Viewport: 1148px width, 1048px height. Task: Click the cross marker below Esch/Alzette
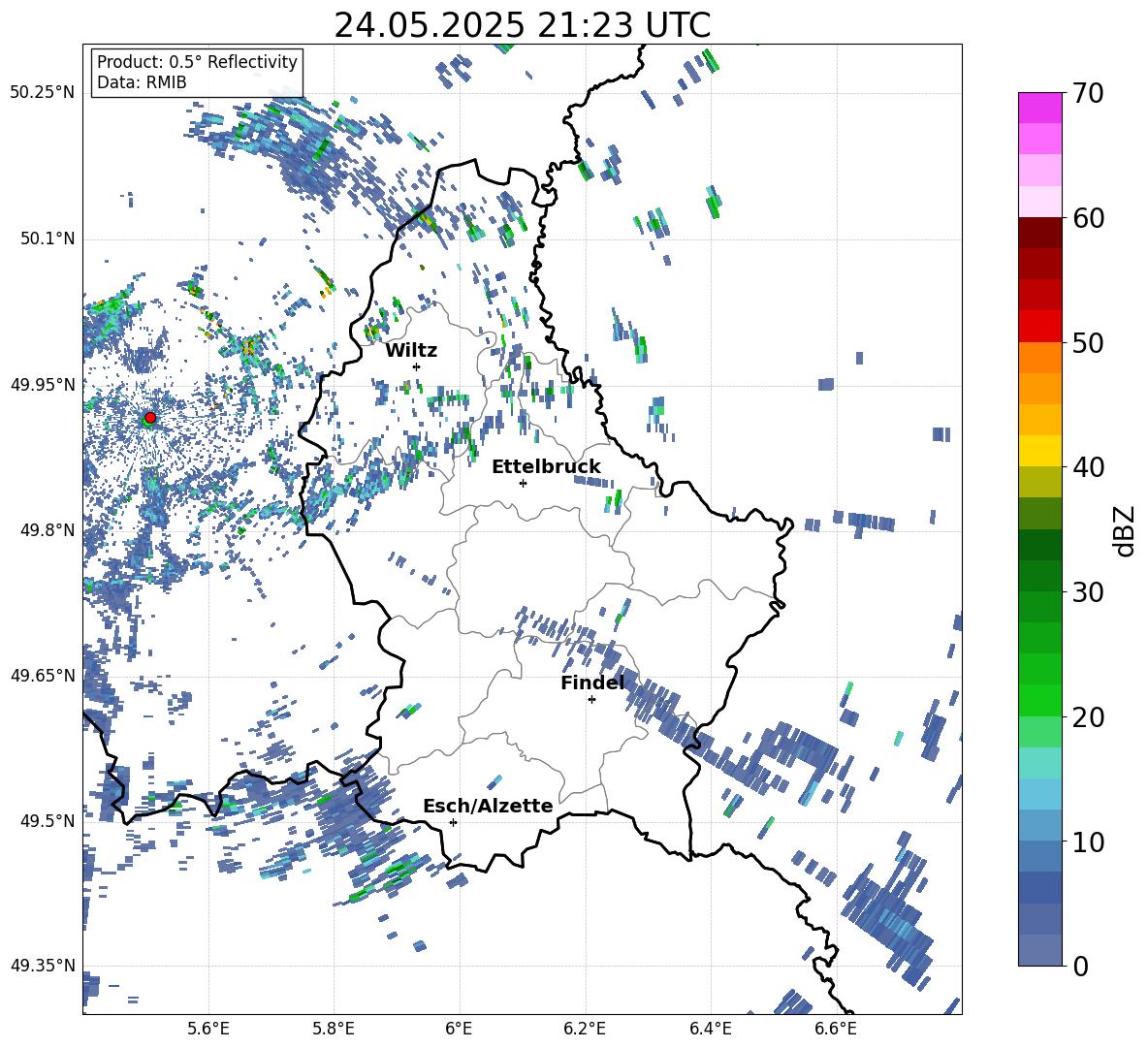453,822
